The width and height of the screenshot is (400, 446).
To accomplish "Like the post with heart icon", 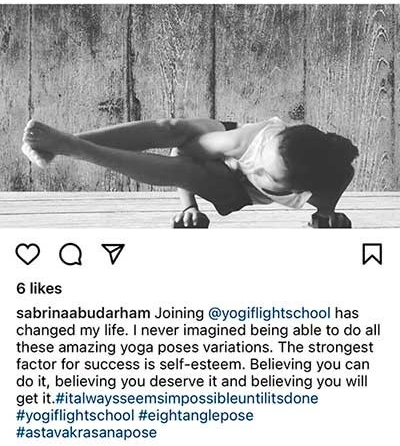I will coord(28,254).
